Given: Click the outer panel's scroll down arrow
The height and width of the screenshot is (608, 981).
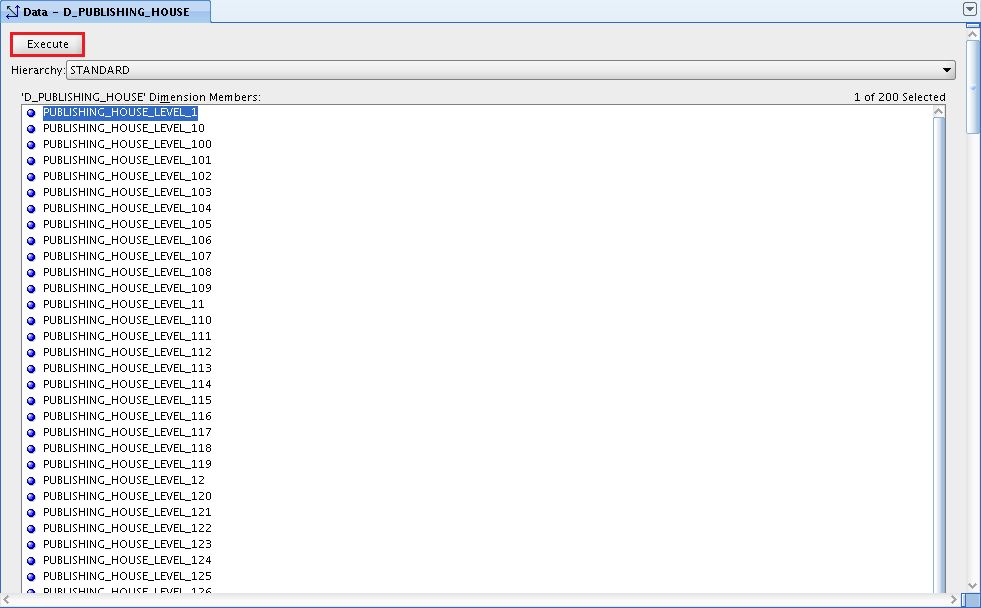Looking at the screenshot, I should [x=972, y=586].
